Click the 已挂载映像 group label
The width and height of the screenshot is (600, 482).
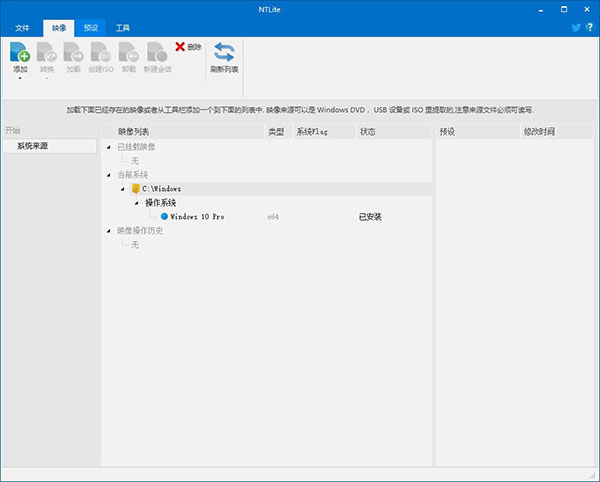(136, 147)
